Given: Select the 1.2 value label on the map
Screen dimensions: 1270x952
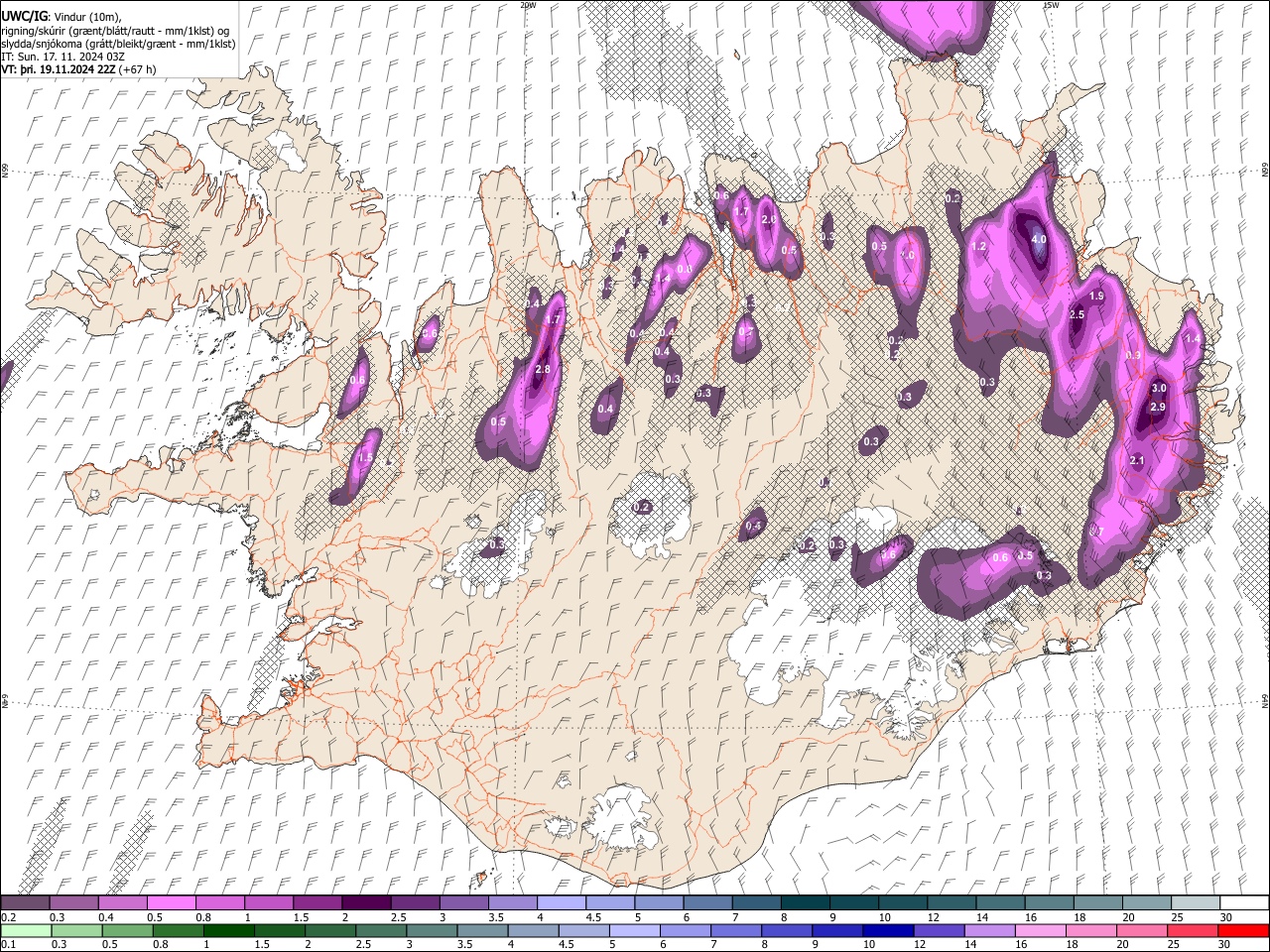Looking at the screenshot, I should [x=977, y=247].
